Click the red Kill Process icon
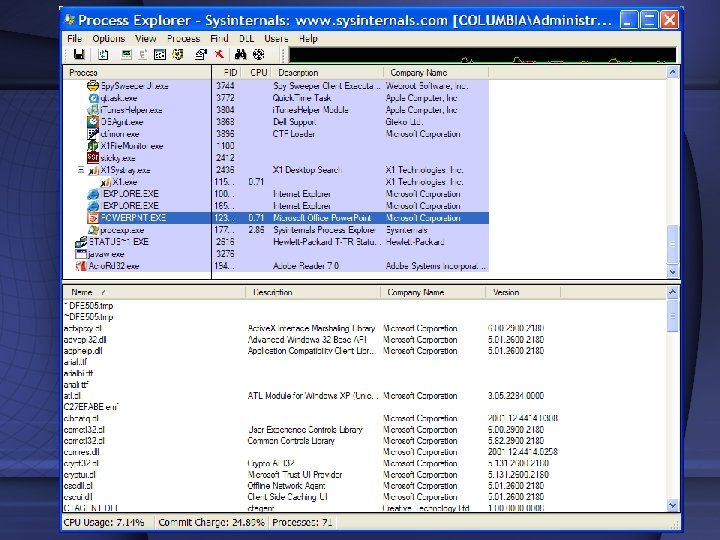Screen dimensions: 720x540 [219, 55]
